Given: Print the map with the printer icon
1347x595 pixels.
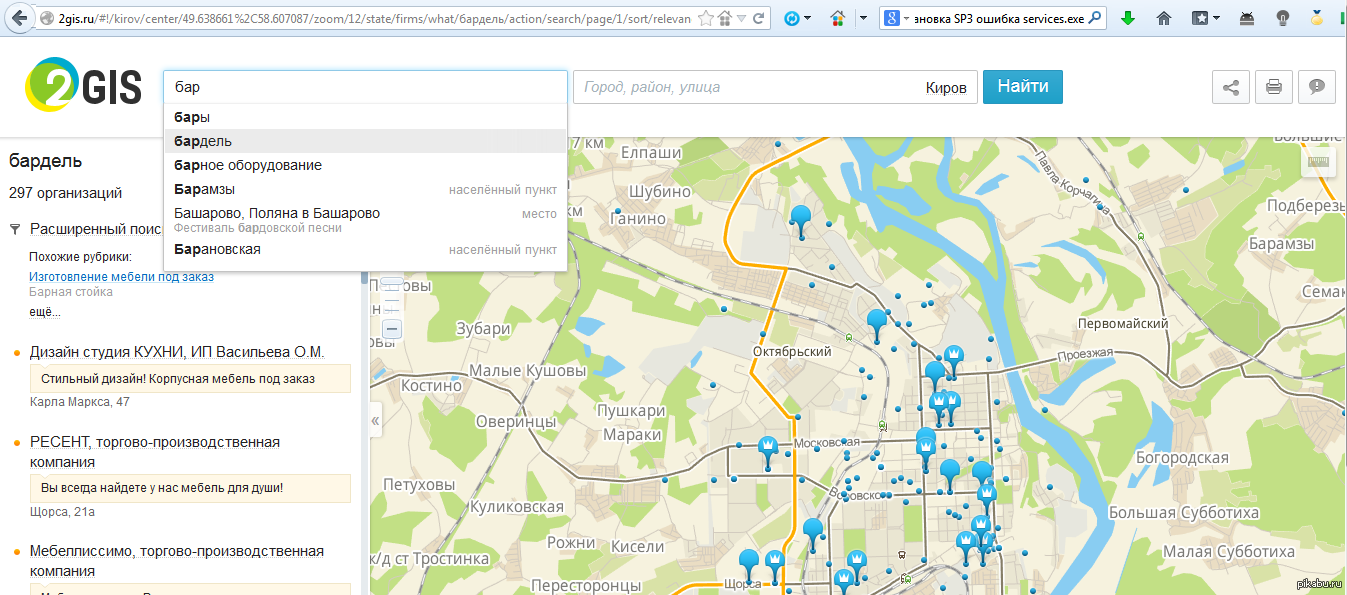Looking at the screenshot, I should point(1274,87).
